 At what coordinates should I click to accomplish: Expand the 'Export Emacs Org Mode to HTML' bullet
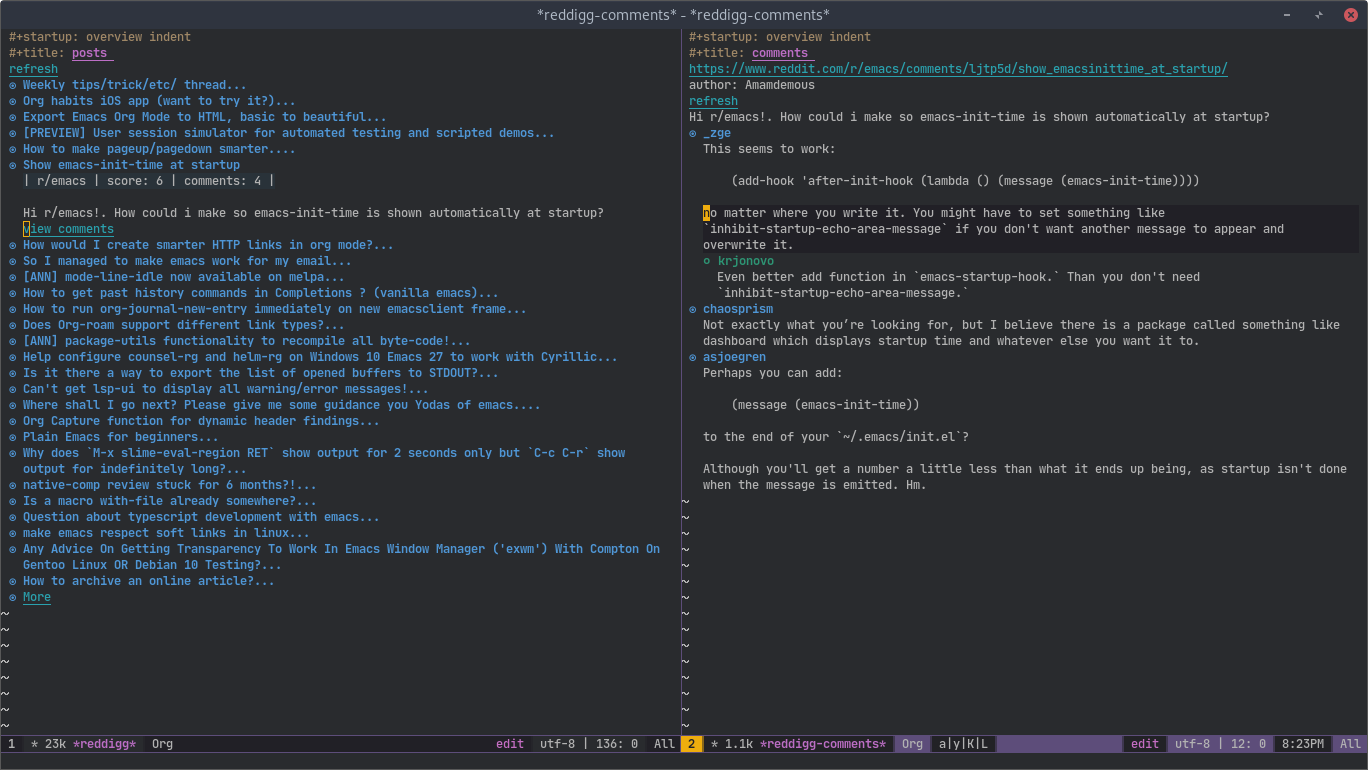click(13, 117)
